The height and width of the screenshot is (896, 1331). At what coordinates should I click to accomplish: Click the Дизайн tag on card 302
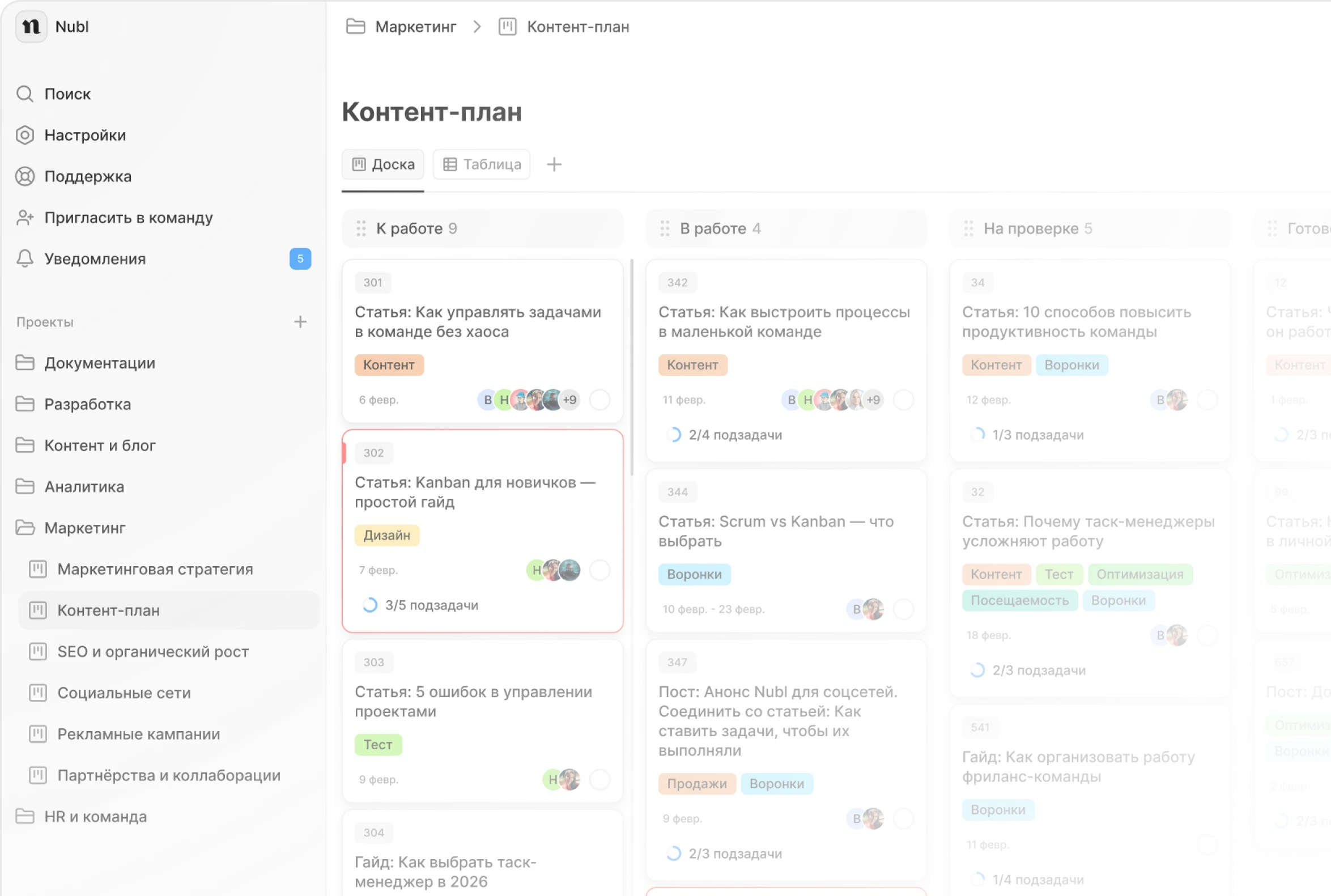click(387, 535)
